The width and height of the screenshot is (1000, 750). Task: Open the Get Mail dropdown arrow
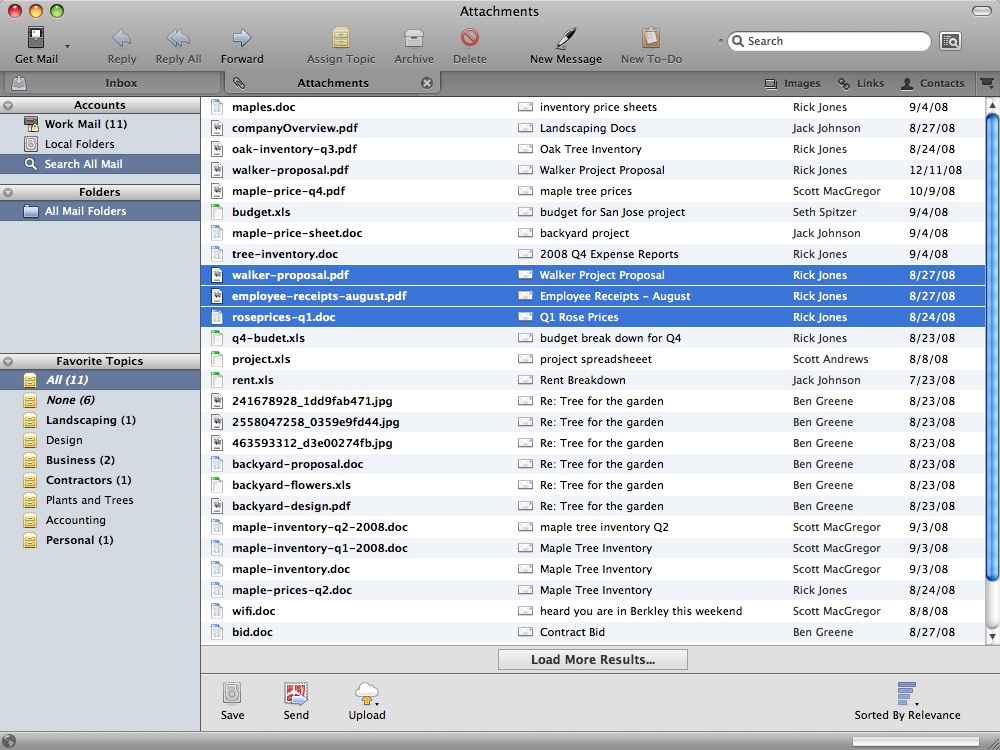pos(67,47)
